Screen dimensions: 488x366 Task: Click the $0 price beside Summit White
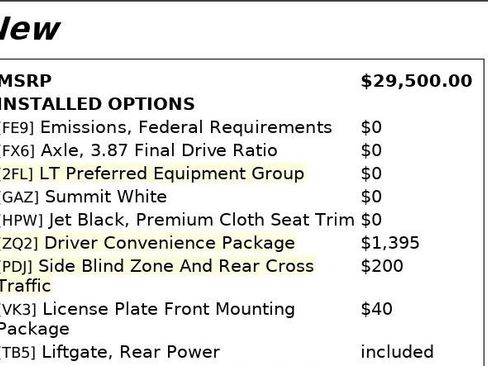(x=371, y=197)
